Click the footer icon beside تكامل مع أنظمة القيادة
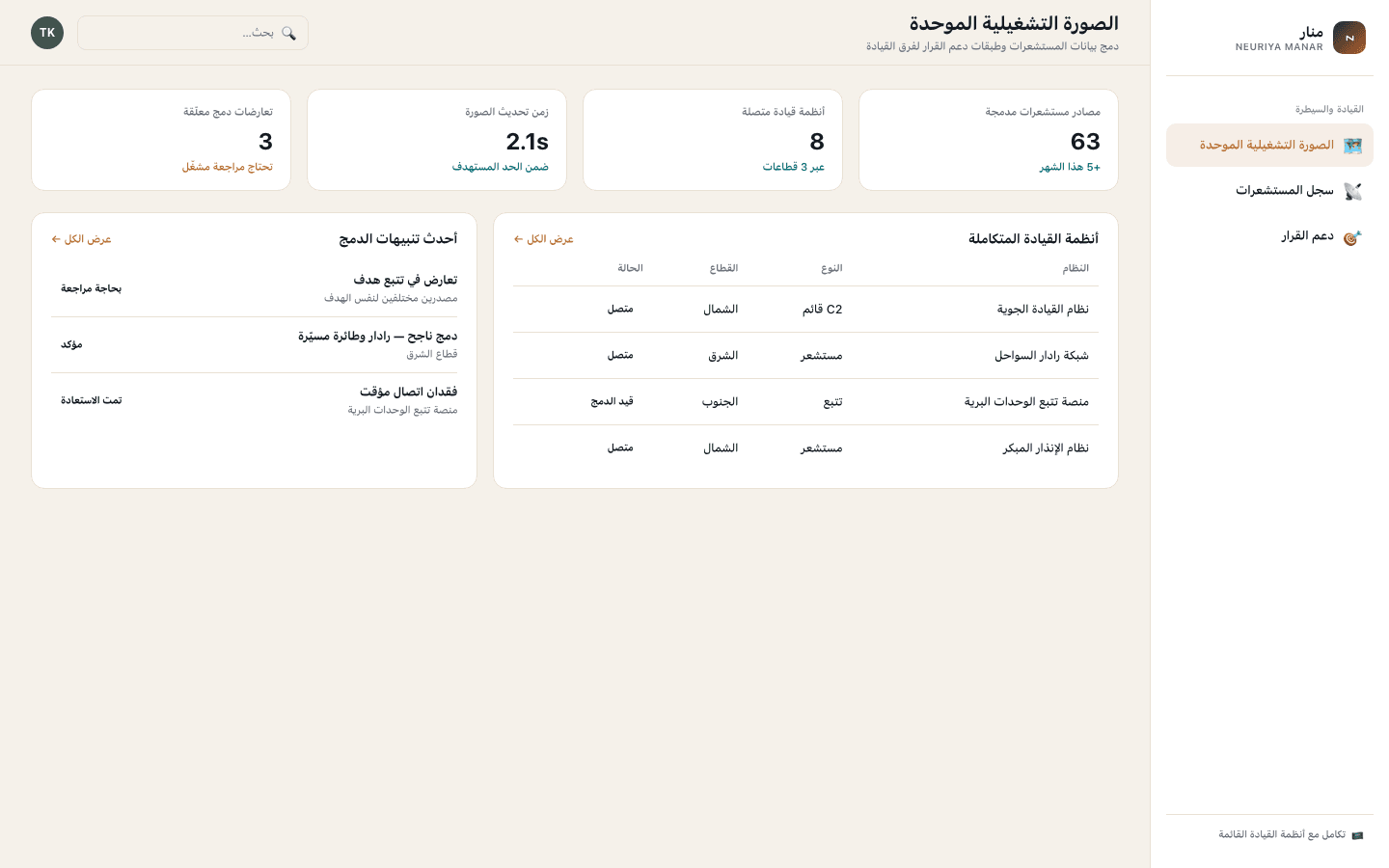Image resolution: width=1389 pixels, height=868 pixels. pos(1357,835)
